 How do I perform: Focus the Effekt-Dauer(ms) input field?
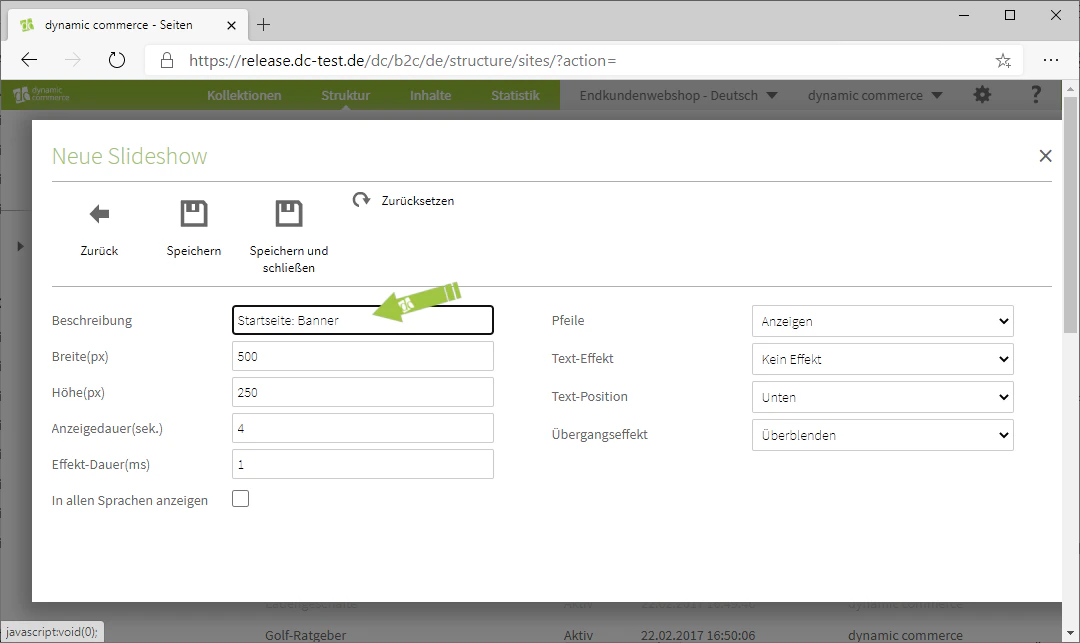click(x=362, y=464)
